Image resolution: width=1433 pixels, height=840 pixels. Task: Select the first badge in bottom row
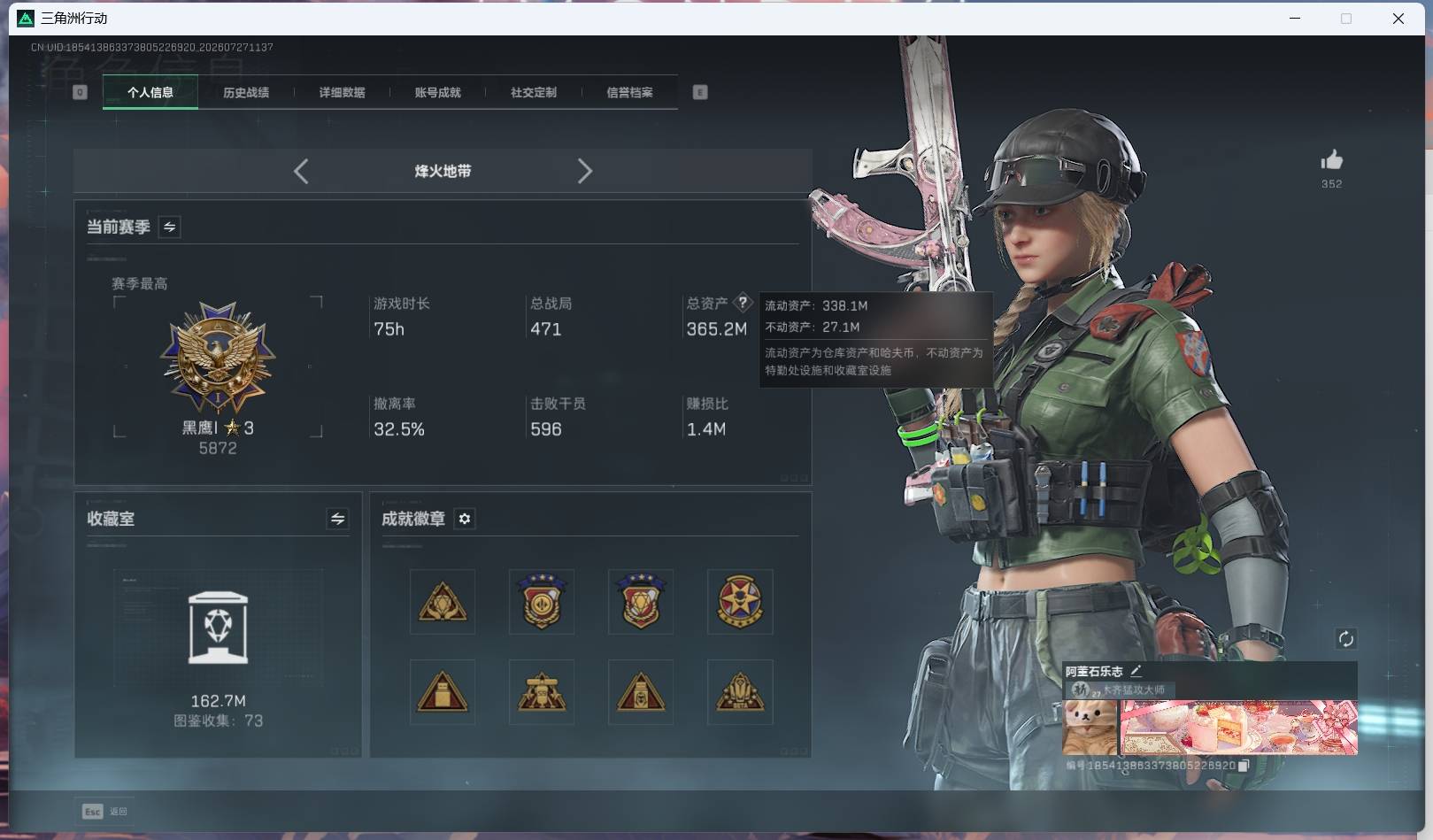tap(443, 692)
